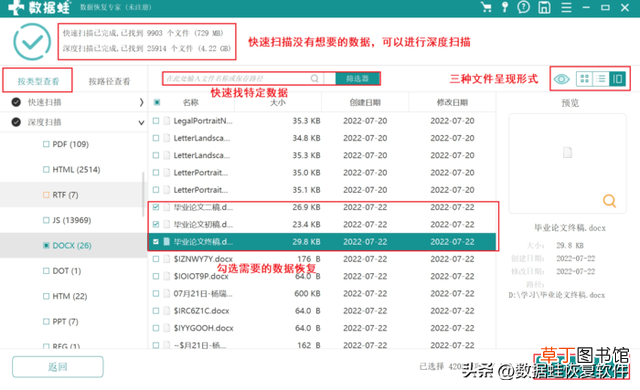
Task: Switch to list view mode
Action: (601, 78)
